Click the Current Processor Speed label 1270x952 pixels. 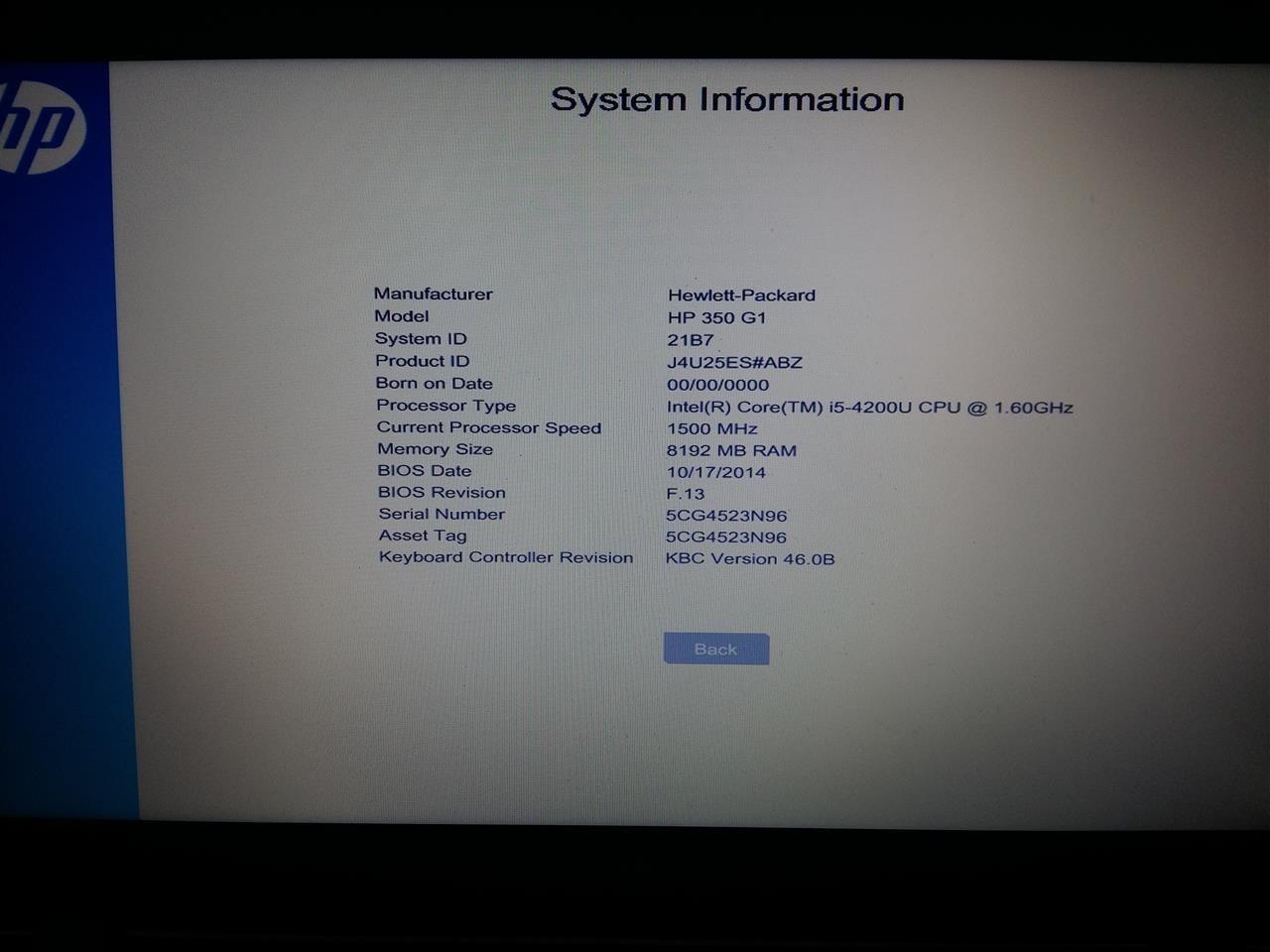coord(488,427)
